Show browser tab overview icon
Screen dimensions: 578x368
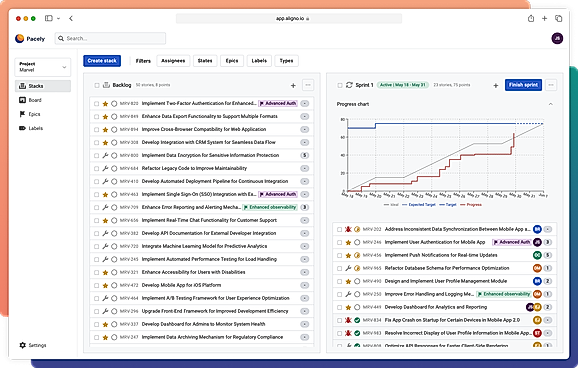(558, 18)
